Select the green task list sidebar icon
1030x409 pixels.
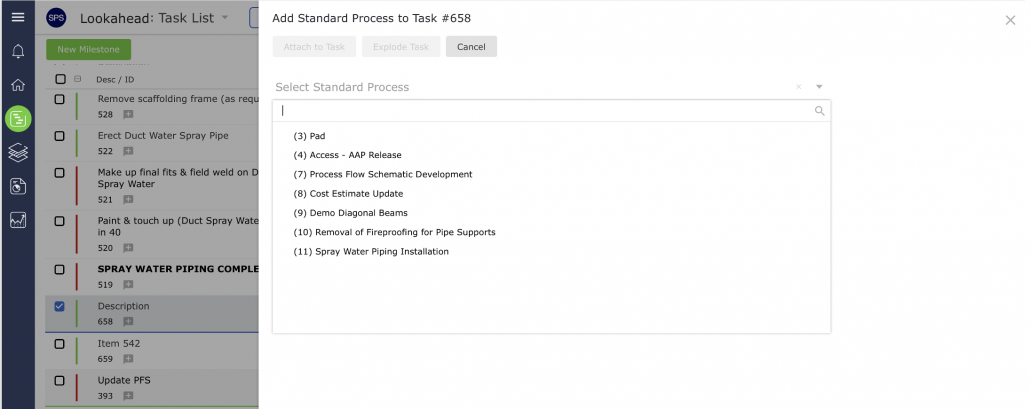pyautogui.click(x=18, y=119)
